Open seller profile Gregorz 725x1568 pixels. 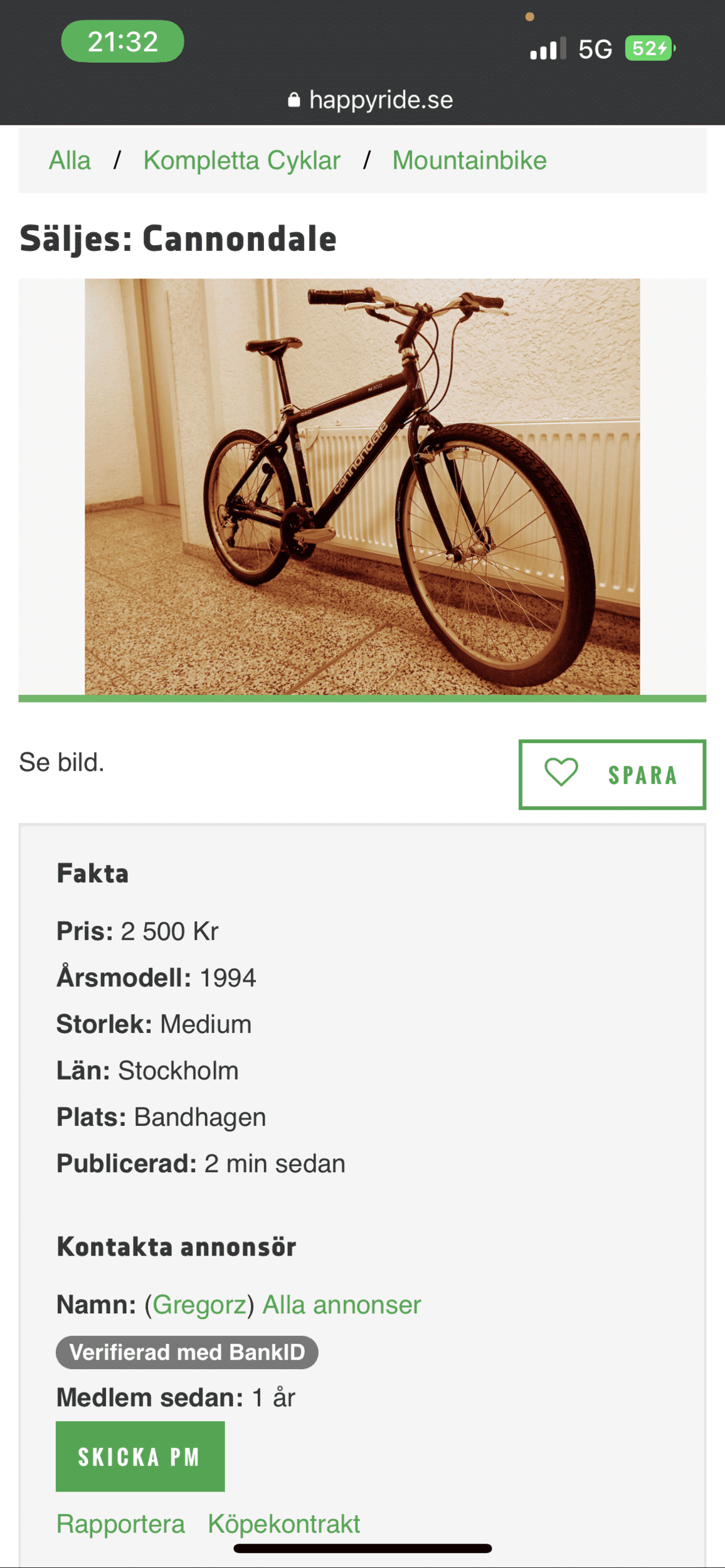coord(199,1305)
